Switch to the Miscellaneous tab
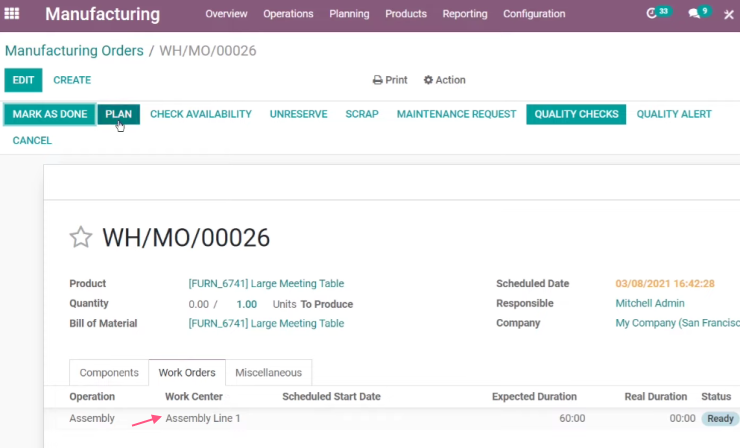Screen dimensions: 740x448 click(269, 372)
